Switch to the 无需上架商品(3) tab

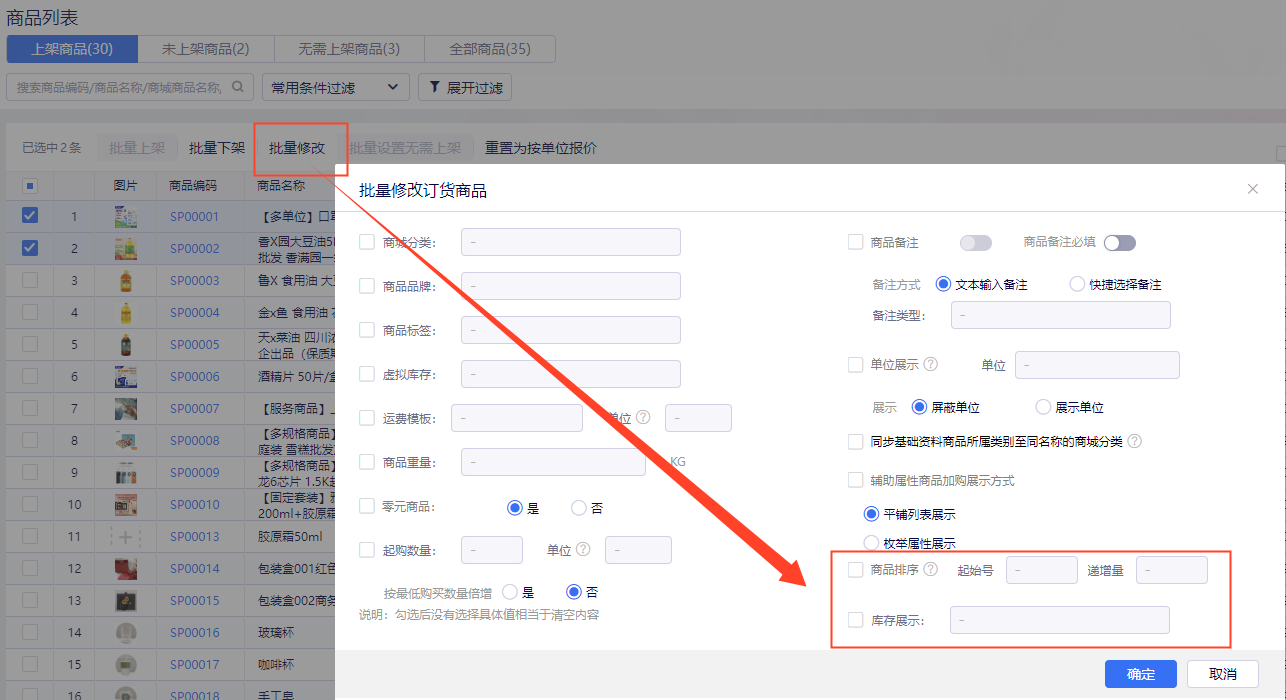click(x=349, y=49)
